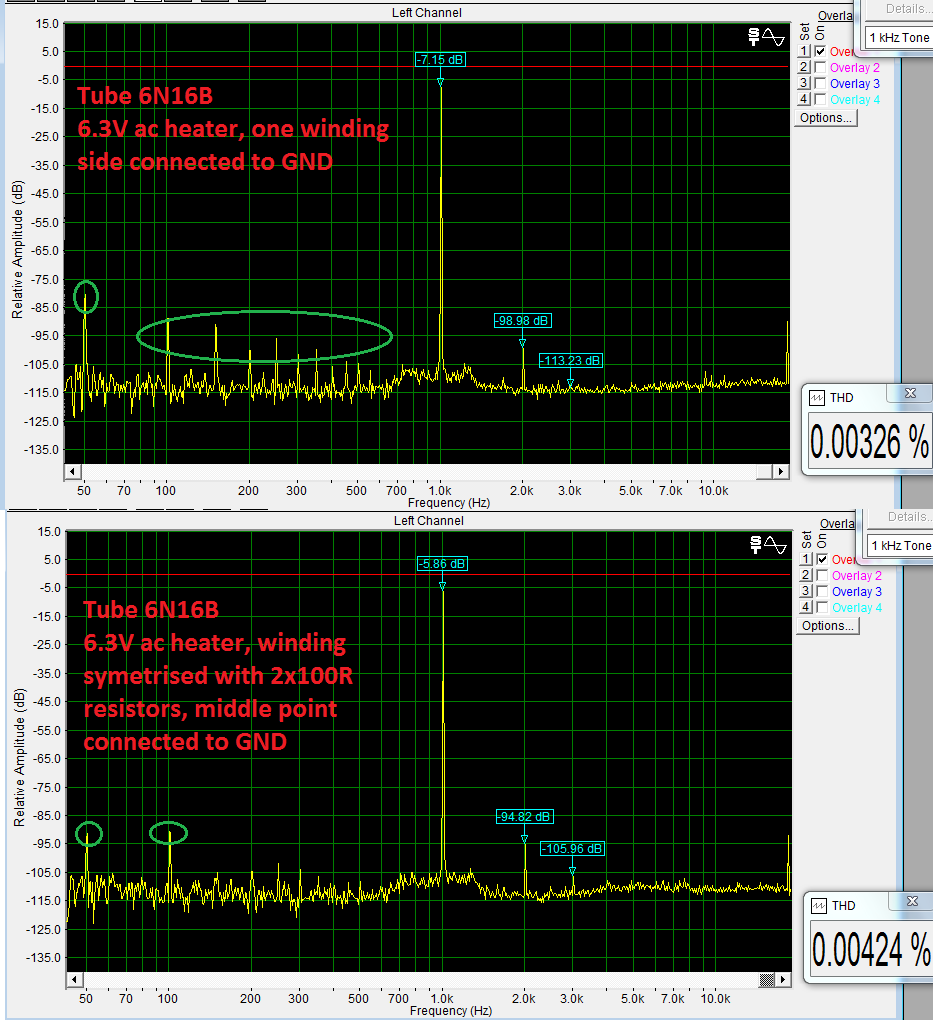933x1020 pixels.
Task: Click the -5.86 dB marker label
Action: pos(442,564)
